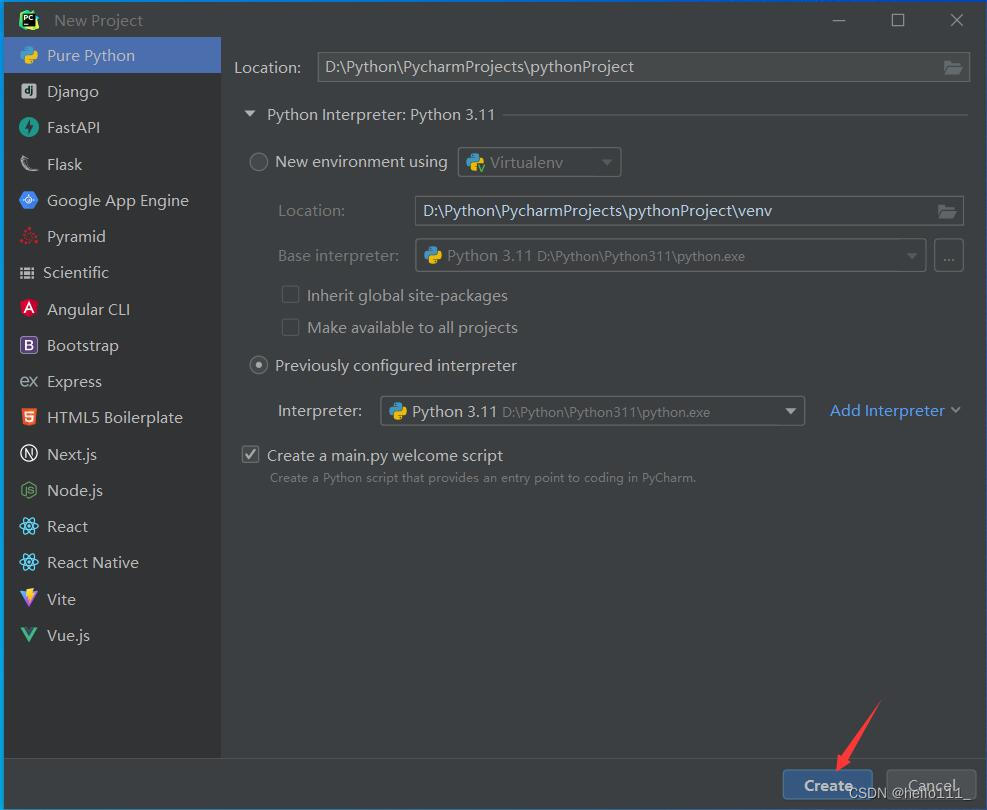Select Node.js project type
This screenshot has width=987, height=810.
113,490
